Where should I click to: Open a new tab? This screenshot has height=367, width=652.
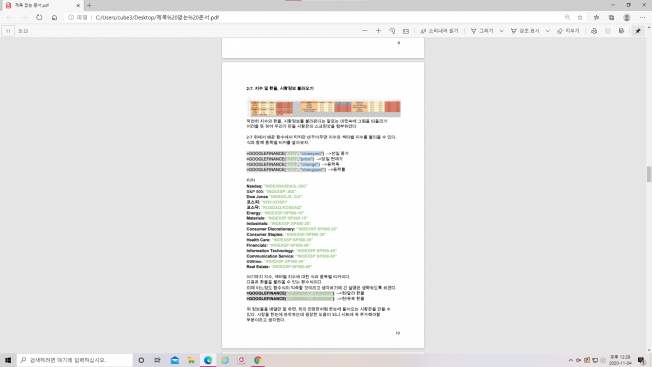pyautogui.click(x=89, y=5)
